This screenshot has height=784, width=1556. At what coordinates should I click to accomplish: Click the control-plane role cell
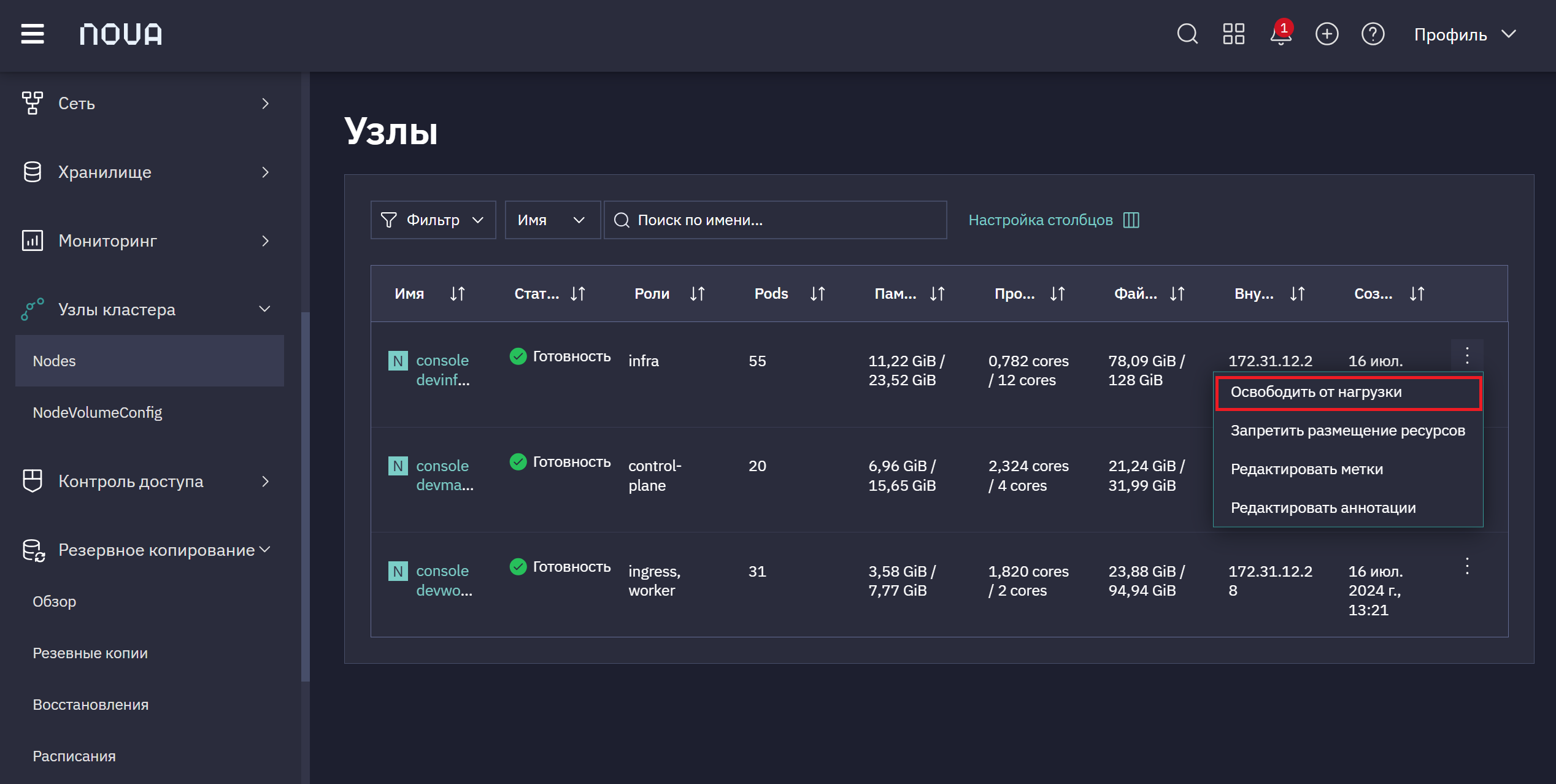(x=655, y=475)
